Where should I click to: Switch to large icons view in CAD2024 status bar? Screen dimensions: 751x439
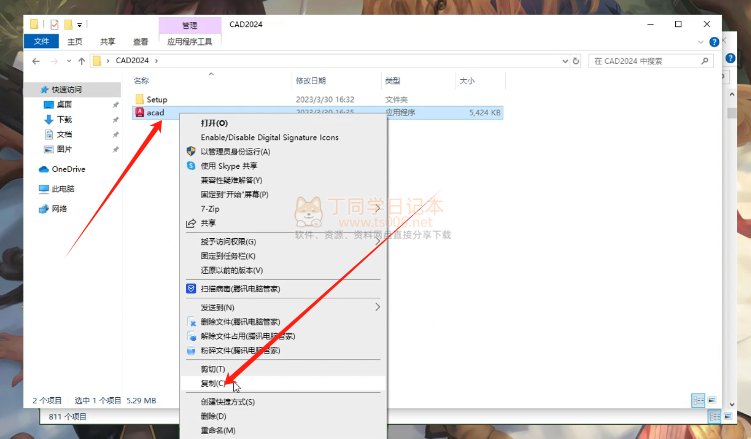click(x=712, y=400)
